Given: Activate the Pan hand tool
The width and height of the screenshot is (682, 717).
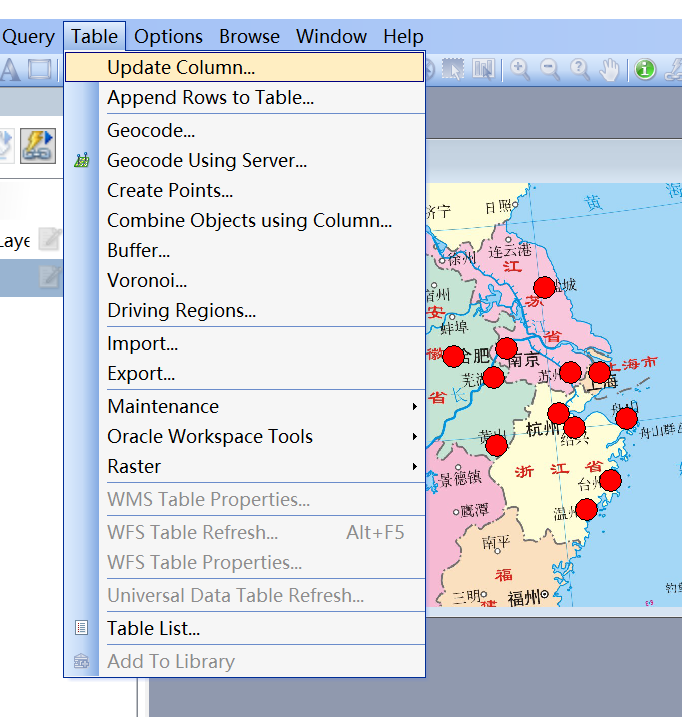Looking at the screenshot, I should point(609,69).
